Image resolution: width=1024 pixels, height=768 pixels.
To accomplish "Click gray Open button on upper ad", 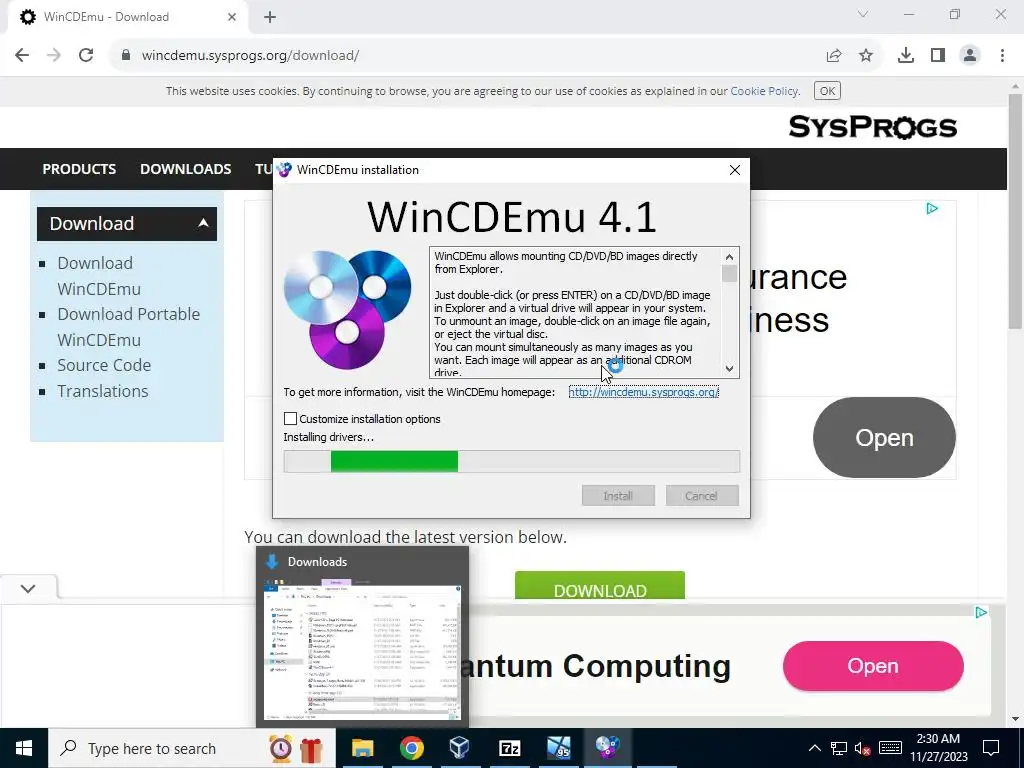I will click(884, 438).
